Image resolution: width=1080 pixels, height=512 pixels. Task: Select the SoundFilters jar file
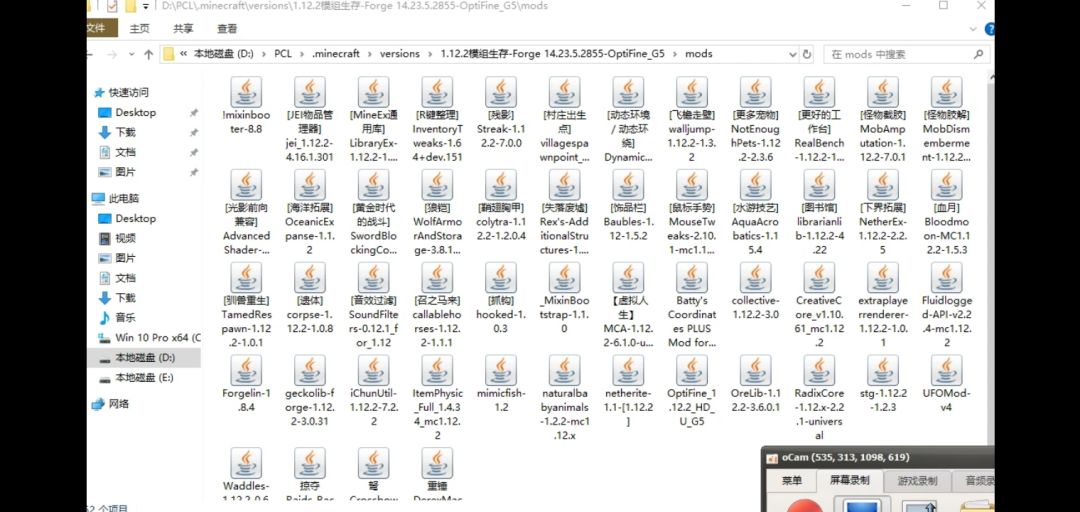point(373,305)
